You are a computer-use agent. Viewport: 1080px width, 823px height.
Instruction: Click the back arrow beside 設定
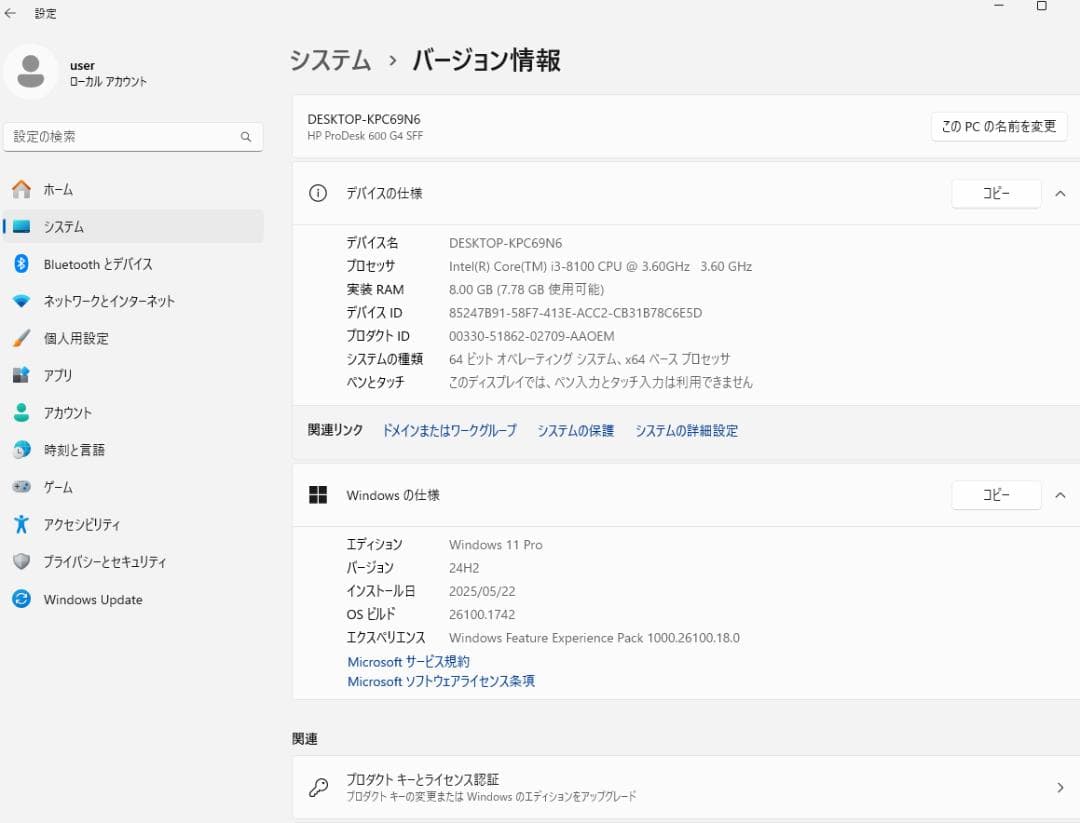pyautogui.click(x=13, y=13)
